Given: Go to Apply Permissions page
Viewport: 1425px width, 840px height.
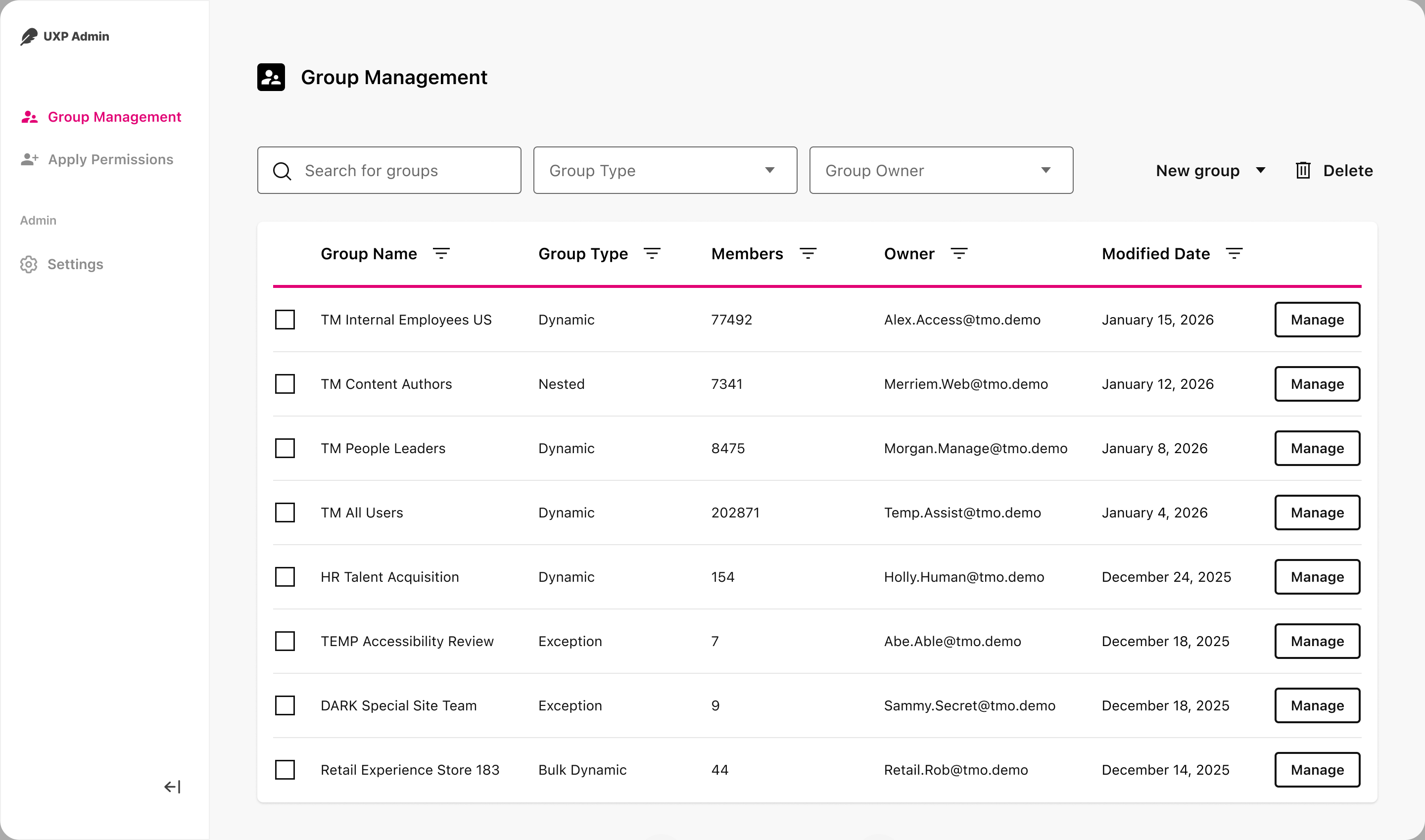Looking at the screenshot, I should 97,160.
